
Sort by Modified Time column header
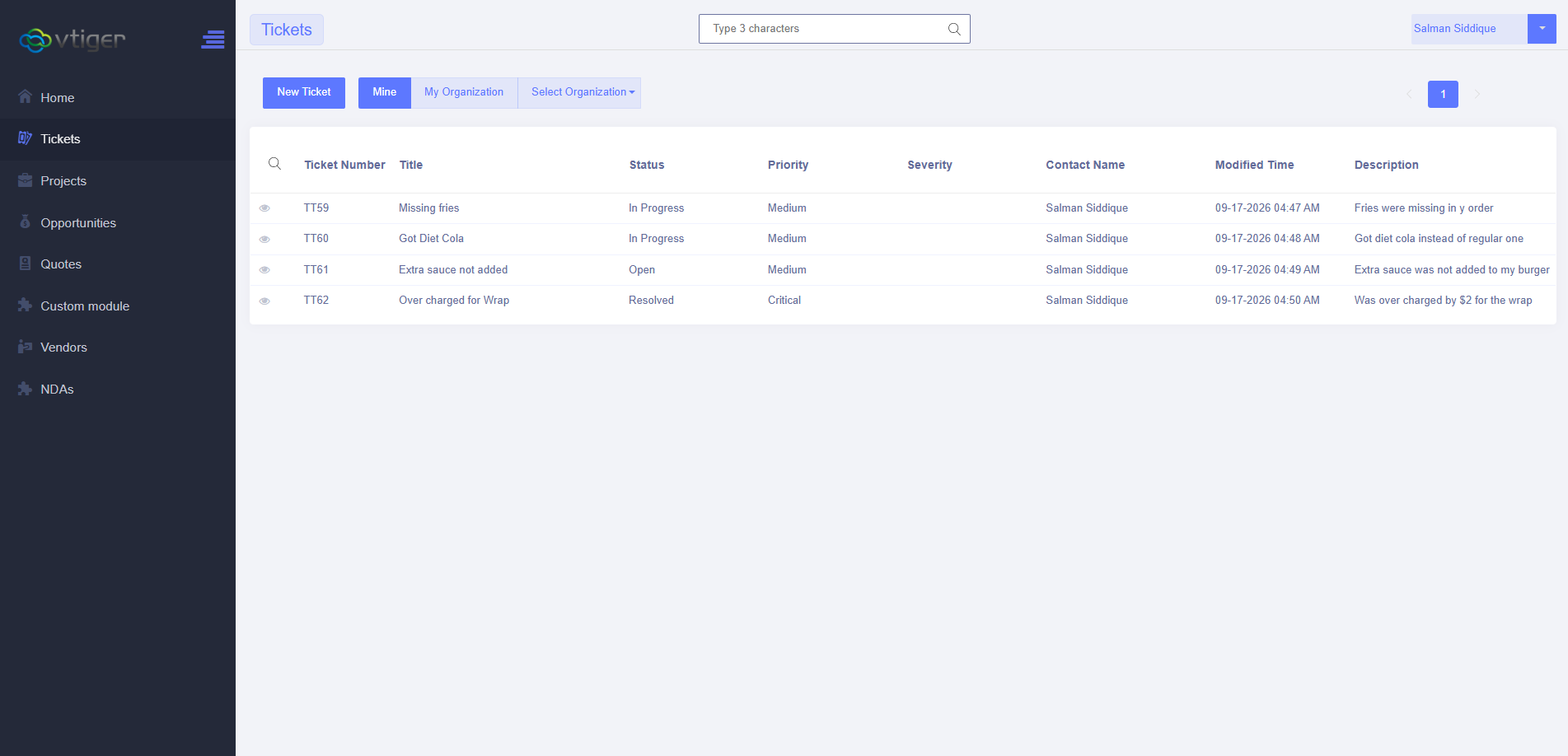pyautogui.click(x=1254, y=165)
